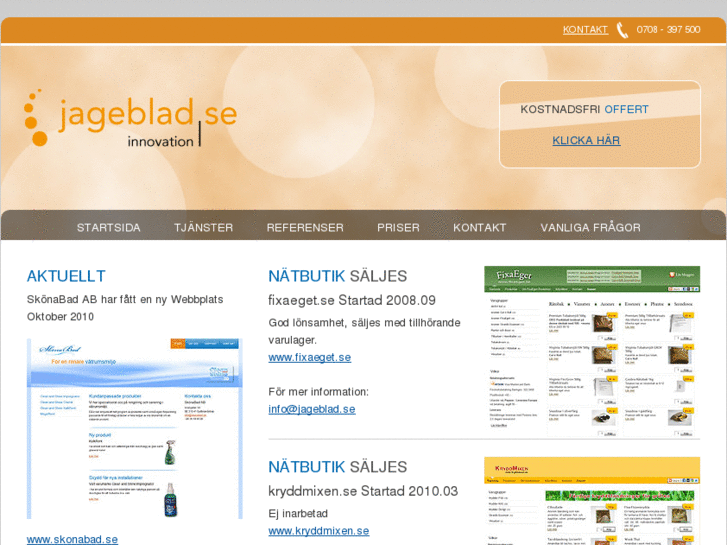Click phone number 0708 - 397 500
727x545 pixels.
coord(668,30)
